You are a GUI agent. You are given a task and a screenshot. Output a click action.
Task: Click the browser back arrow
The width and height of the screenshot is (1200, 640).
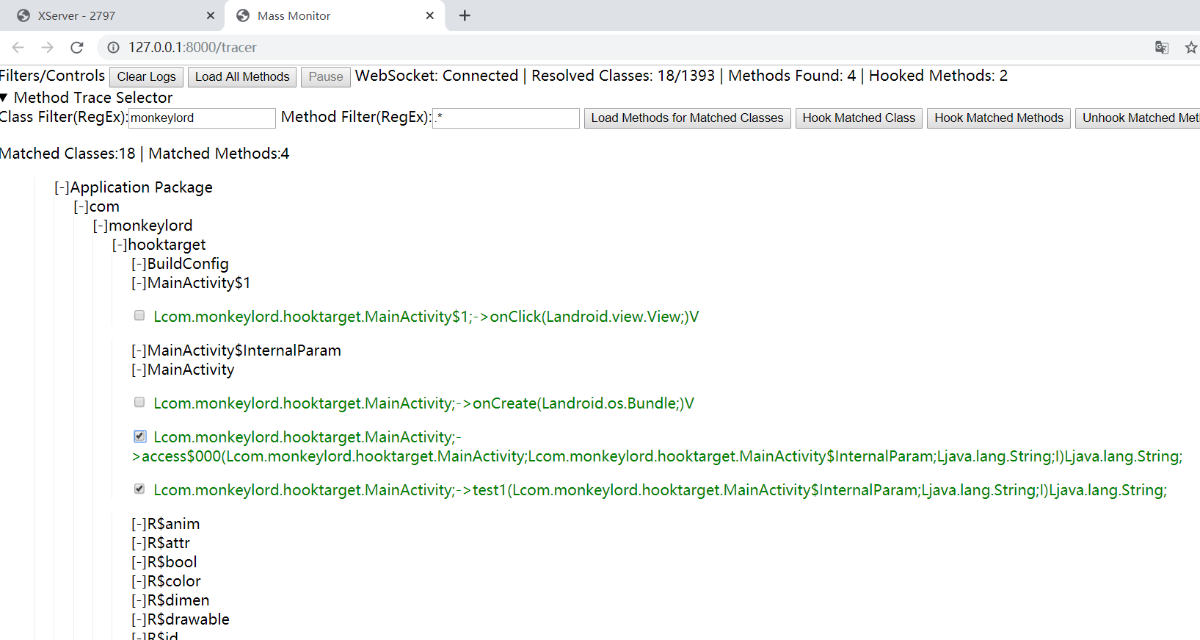click(18, 47)
